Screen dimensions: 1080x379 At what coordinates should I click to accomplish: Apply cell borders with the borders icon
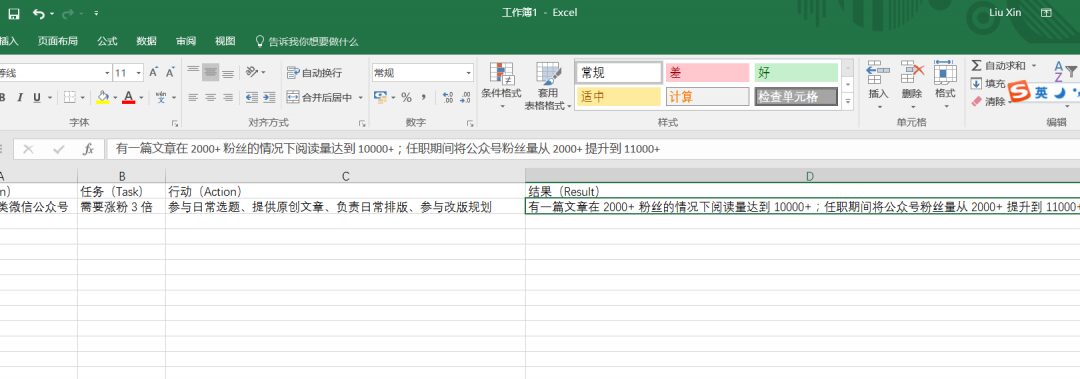click(70, 97)
